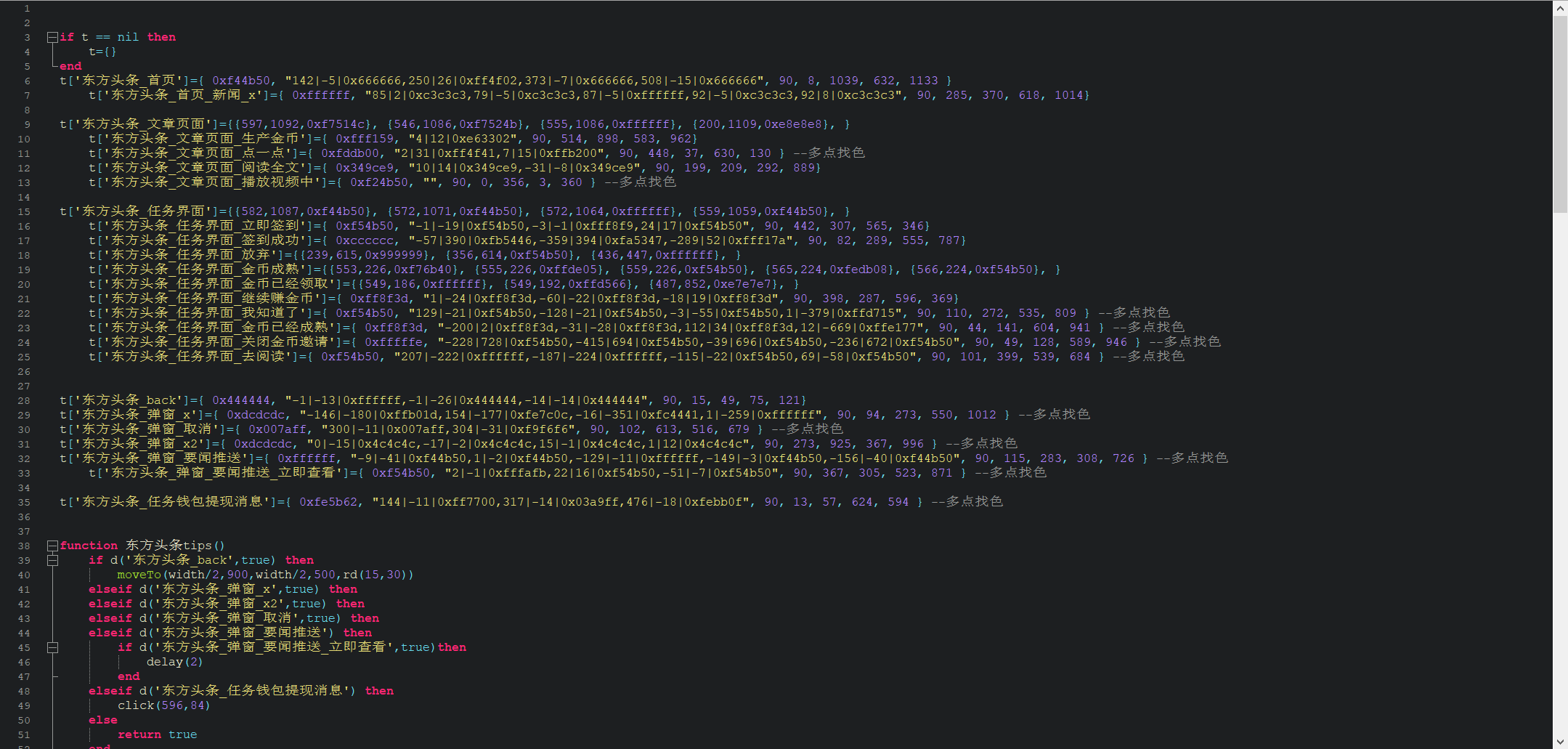Collapse the 东方头条tips function fold marker
Image resolution: width=1568 pixels, height=749 pixels.
coord(52,546)
